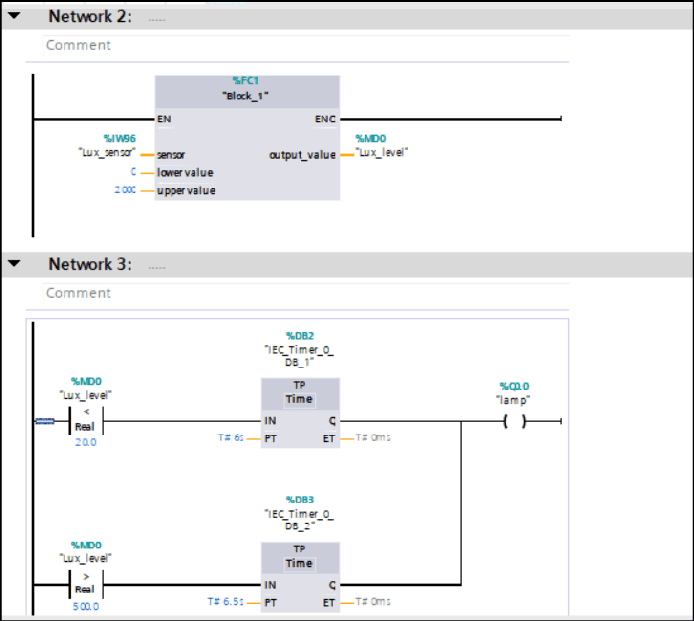Click the %MD0 Lux_level tag above the greater-than contact
Image resolution: width=694 pixels, height=621 pixels.
[86, 552]
